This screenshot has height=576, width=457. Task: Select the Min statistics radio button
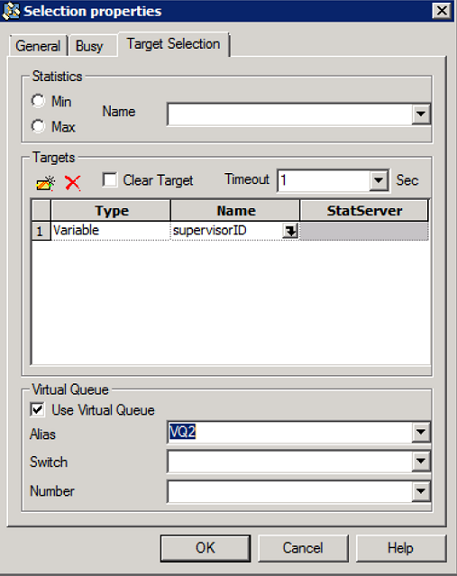point(38,101)
